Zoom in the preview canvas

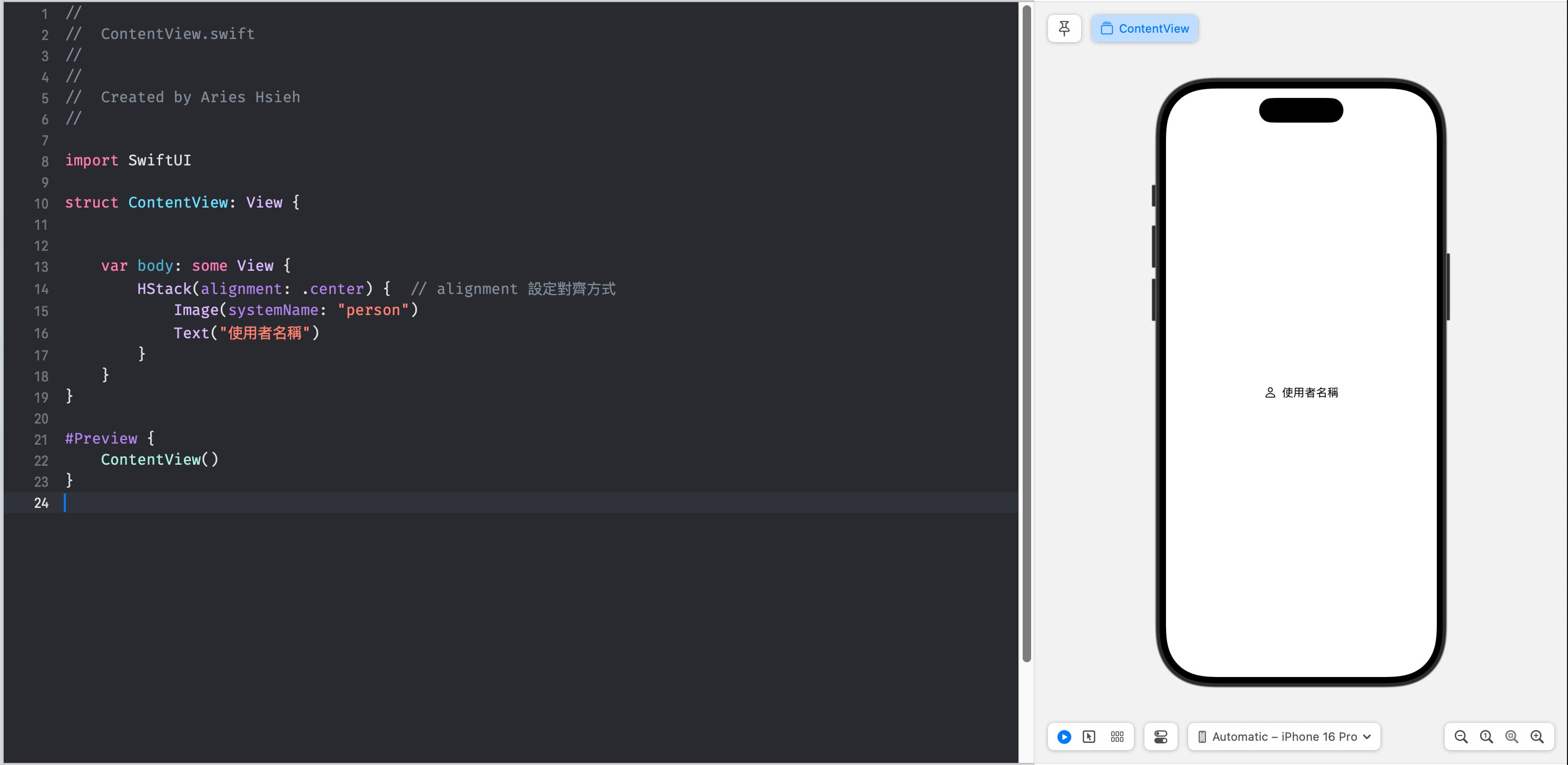pyautogui.click(x=1537, y=737)
